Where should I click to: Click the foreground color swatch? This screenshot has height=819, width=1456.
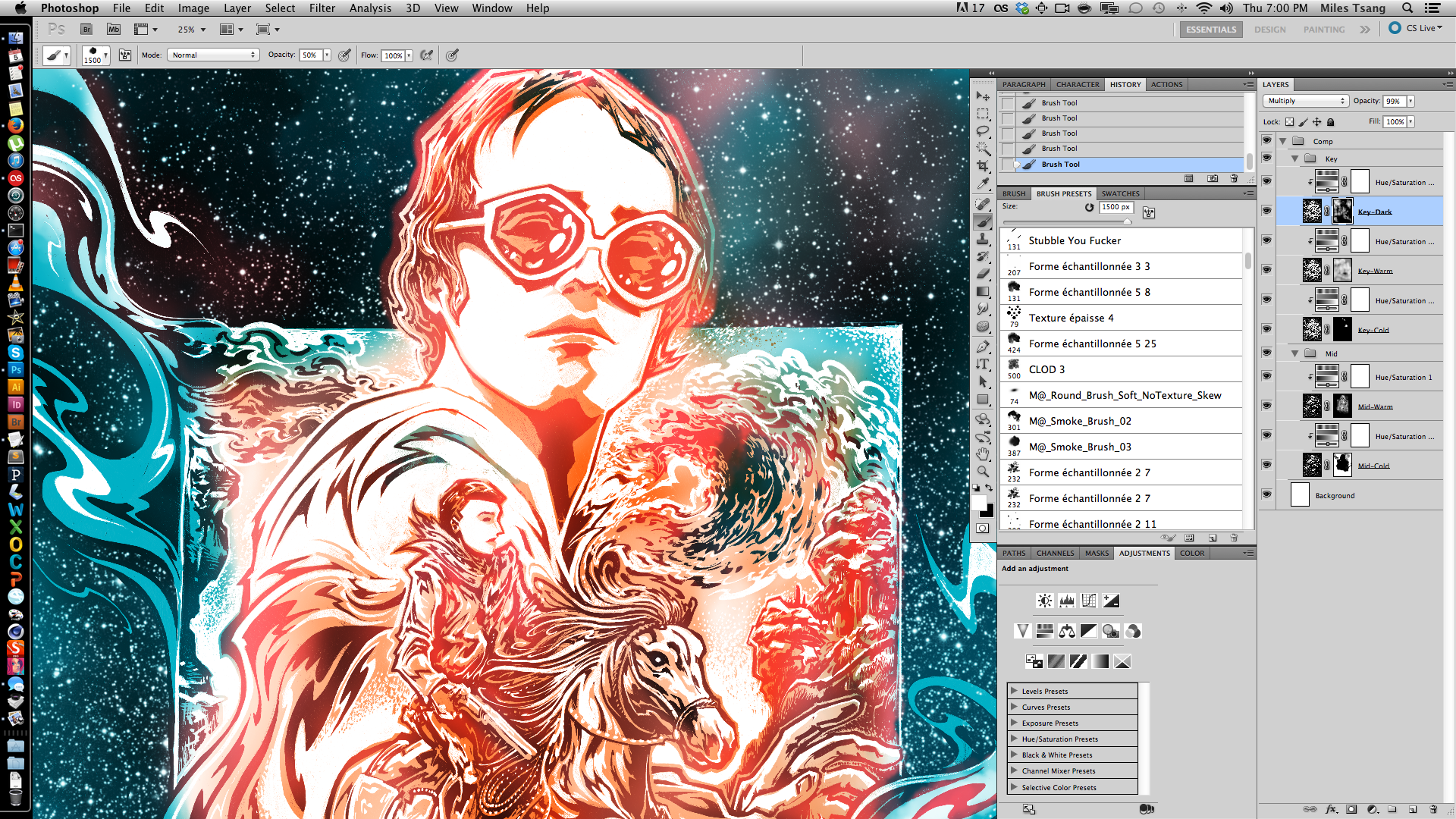point(979,503)
